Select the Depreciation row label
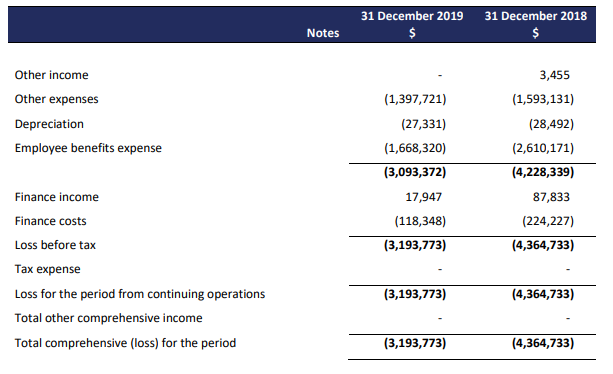 coord(49,124)
